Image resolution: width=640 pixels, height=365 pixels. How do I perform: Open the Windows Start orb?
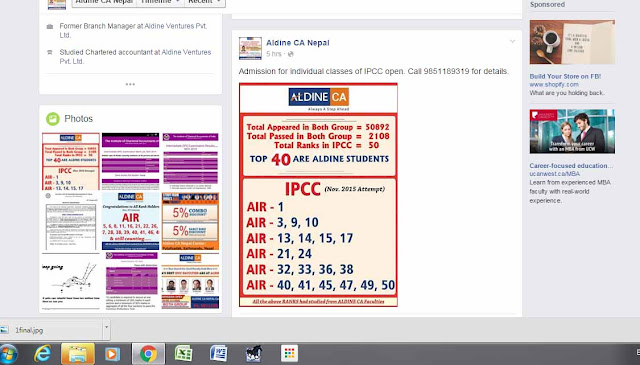click(x=9, y=354)
